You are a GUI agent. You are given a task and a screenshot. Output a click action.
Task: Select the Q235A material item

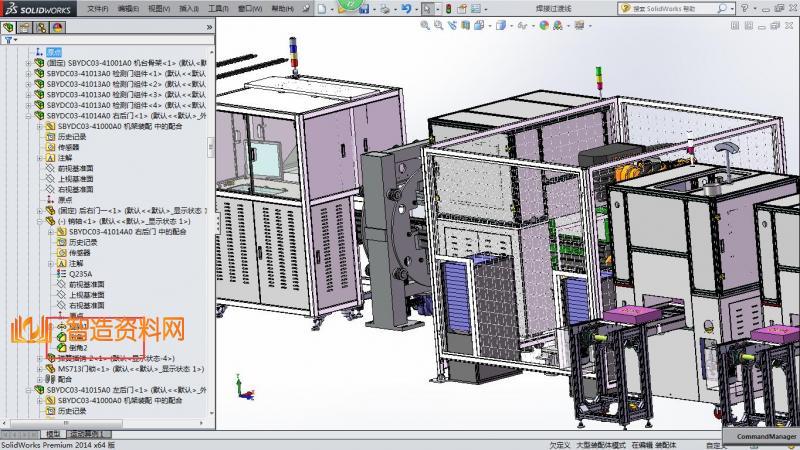coord(82,273)
